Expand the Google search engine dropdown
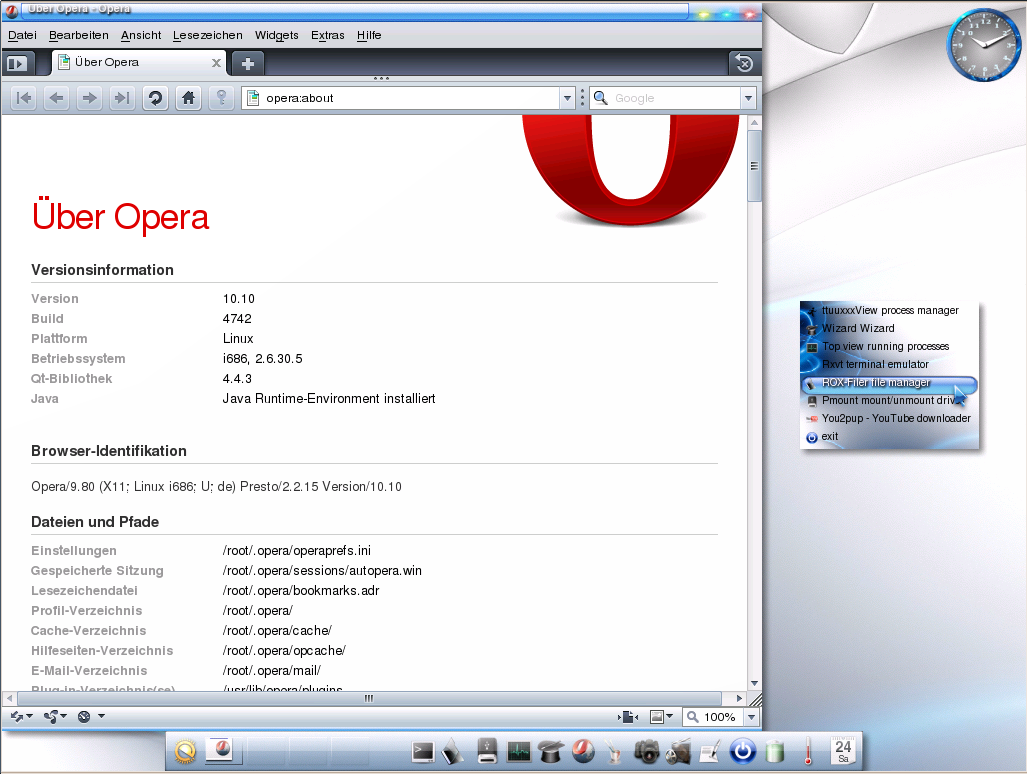Viewport: 1027px width, 774px height. (x=749, y=98)
